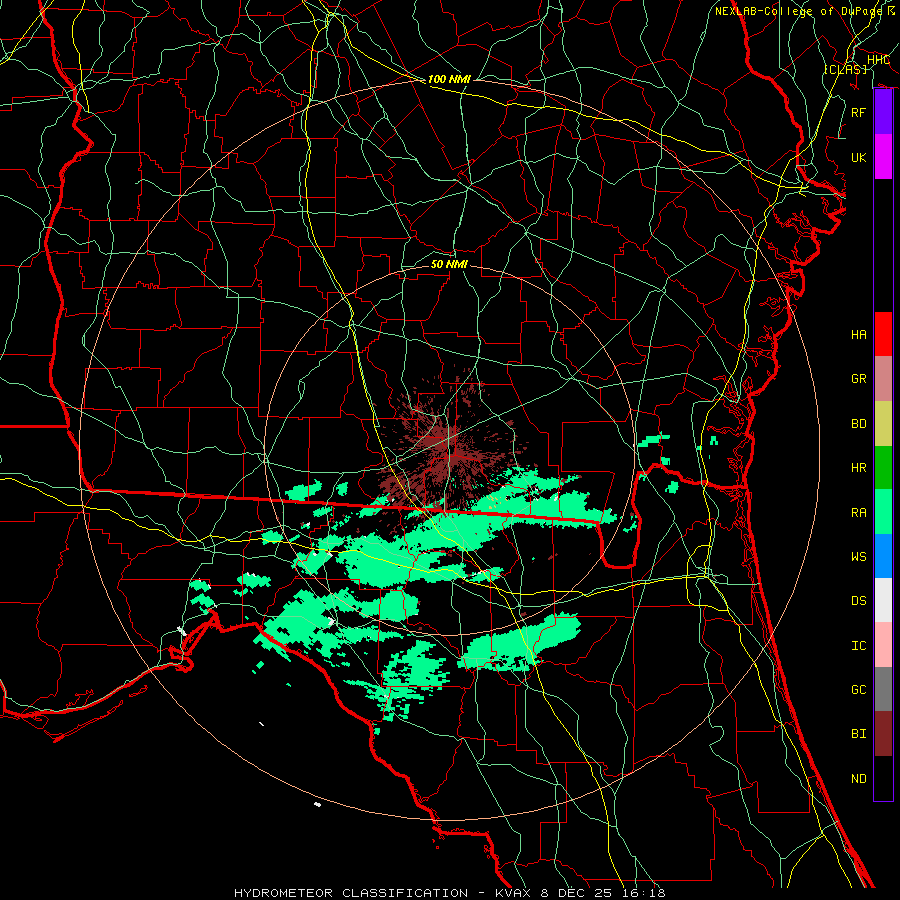900x900 pixels.
Task: Click the HHC product code label
Action: click(878, 60)
